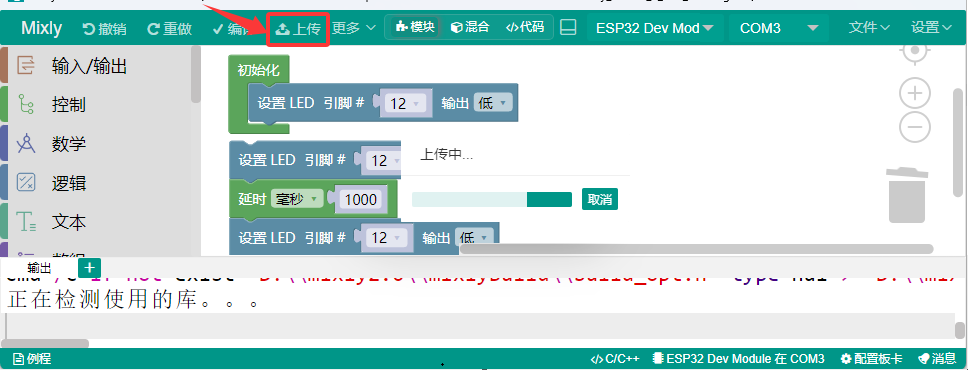Click the trash can icon
Screen dimensions: 968x370
pyautogui.click(x=907, y=195)
